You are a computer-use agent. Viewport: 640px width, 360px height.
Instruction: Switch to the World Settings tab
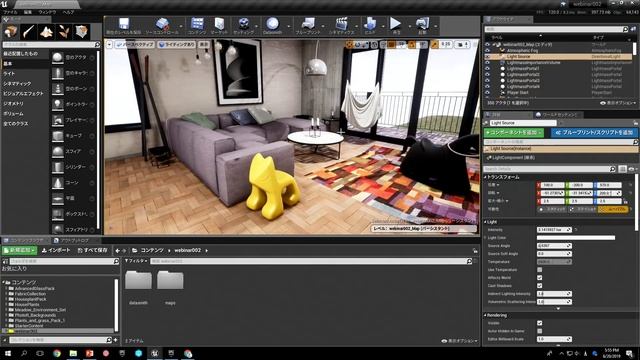pos(558,115)
